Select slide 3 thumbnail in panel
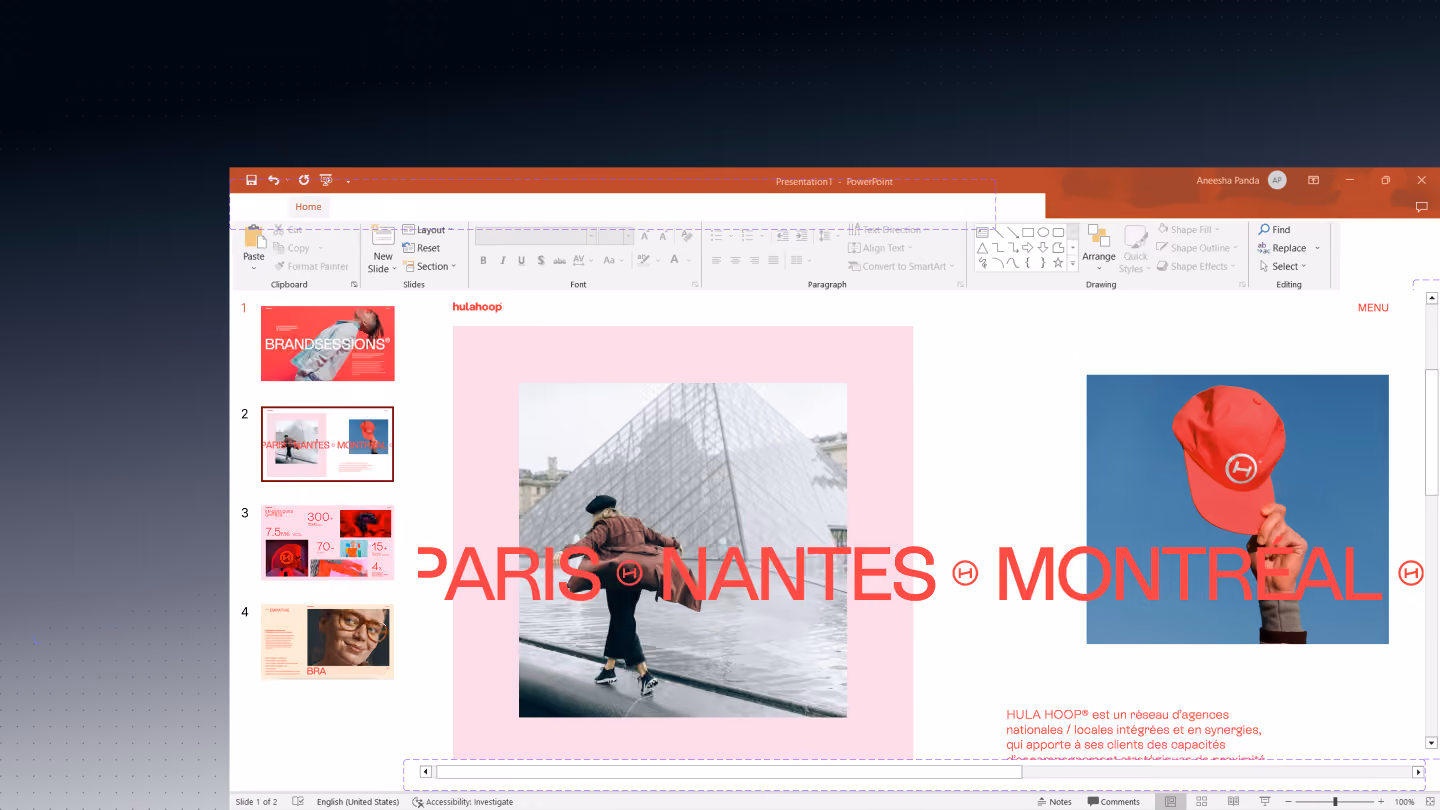The image size is (1440, 810). tap(327, 542)
